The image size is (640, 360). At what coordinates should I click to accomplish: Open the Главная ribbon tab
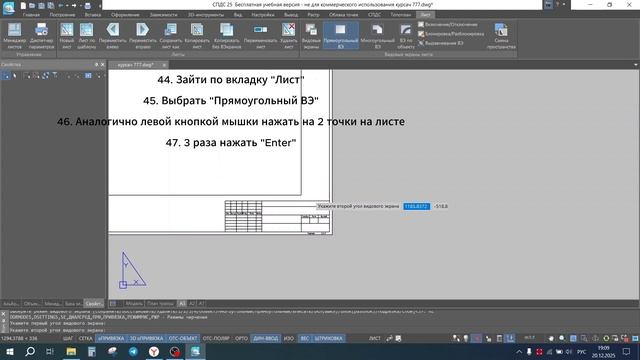pos(31,15)
